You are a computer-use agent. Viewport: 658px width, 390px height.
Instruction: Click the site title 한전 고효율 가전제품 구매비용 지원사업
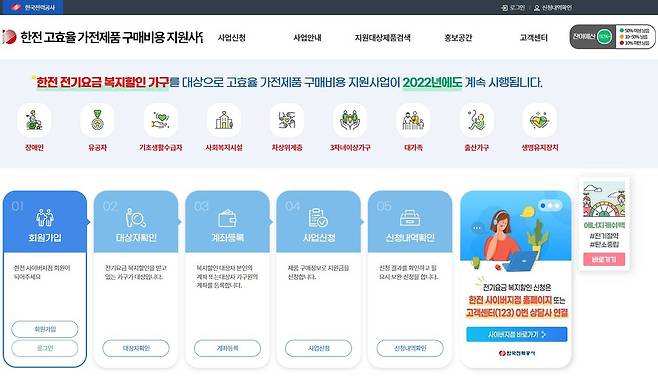coord(111,37)
